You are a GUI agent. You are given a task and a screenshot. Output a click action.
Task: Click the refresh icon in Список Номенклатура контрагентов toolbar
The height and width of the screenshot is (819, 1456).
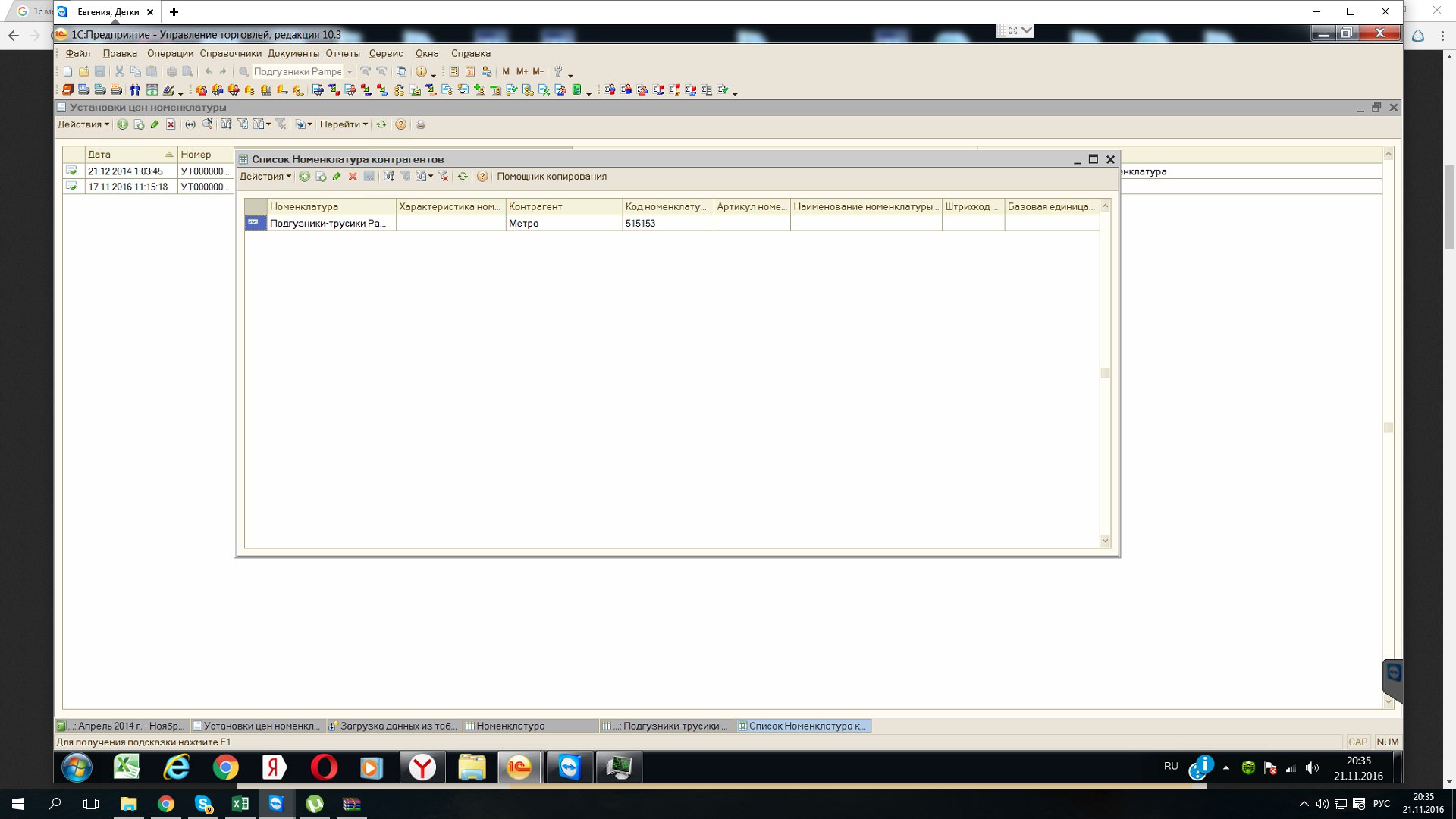pyautogui.click(x=463, y=177)
